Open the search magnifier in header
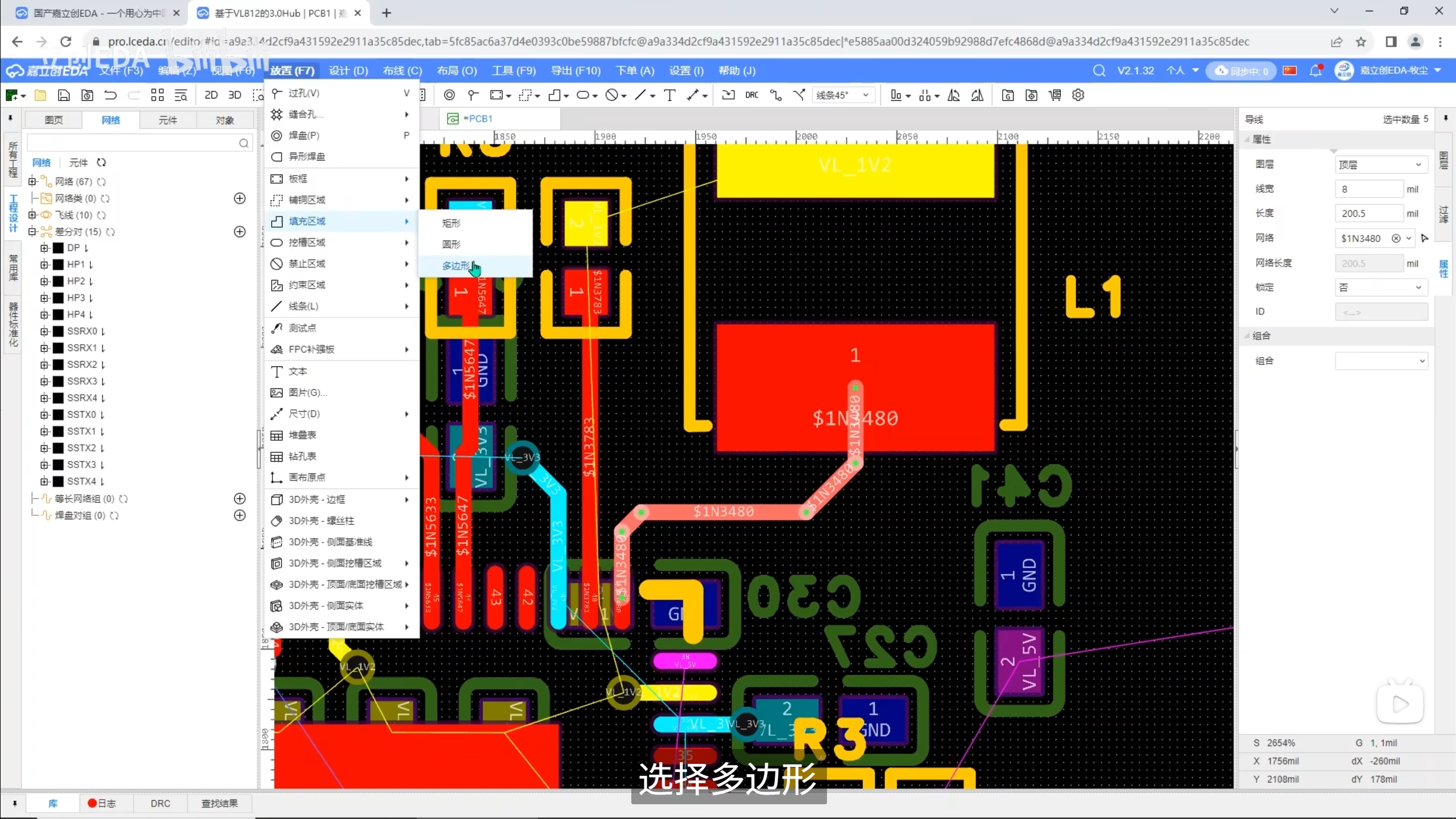 pyautogui.click(x=1099, y=71)
